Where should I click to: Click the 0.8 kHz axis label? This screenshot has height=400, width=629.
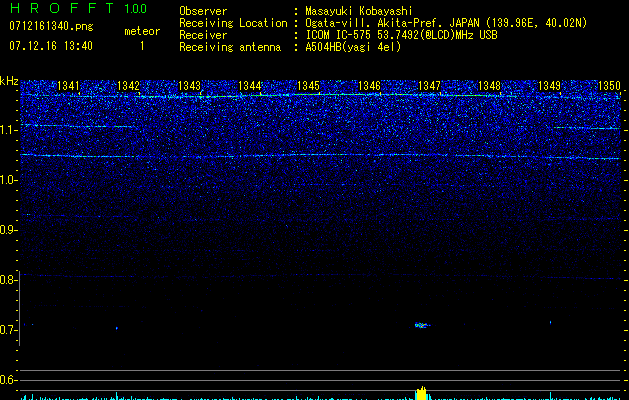point(9,280)
